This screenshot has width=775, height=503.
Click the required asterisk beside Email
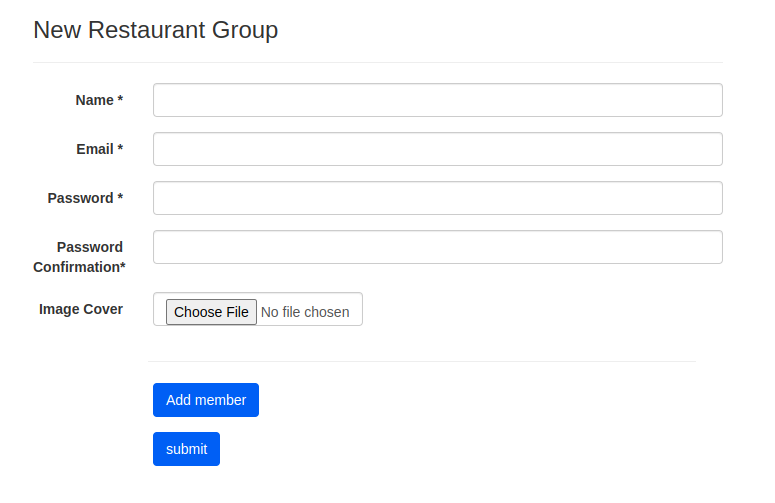click(120, 149)
